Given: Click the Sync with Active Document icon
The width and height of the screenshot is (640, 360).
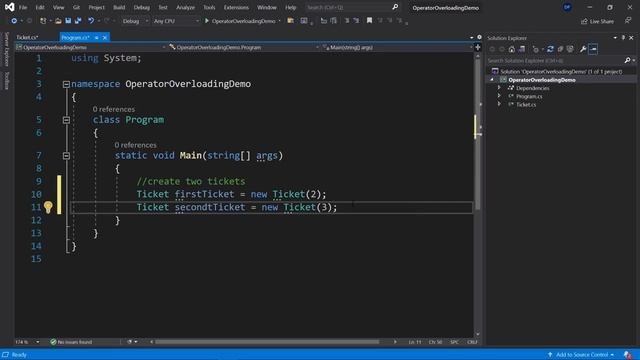Looking at the screenshot, I should (550, 49).
